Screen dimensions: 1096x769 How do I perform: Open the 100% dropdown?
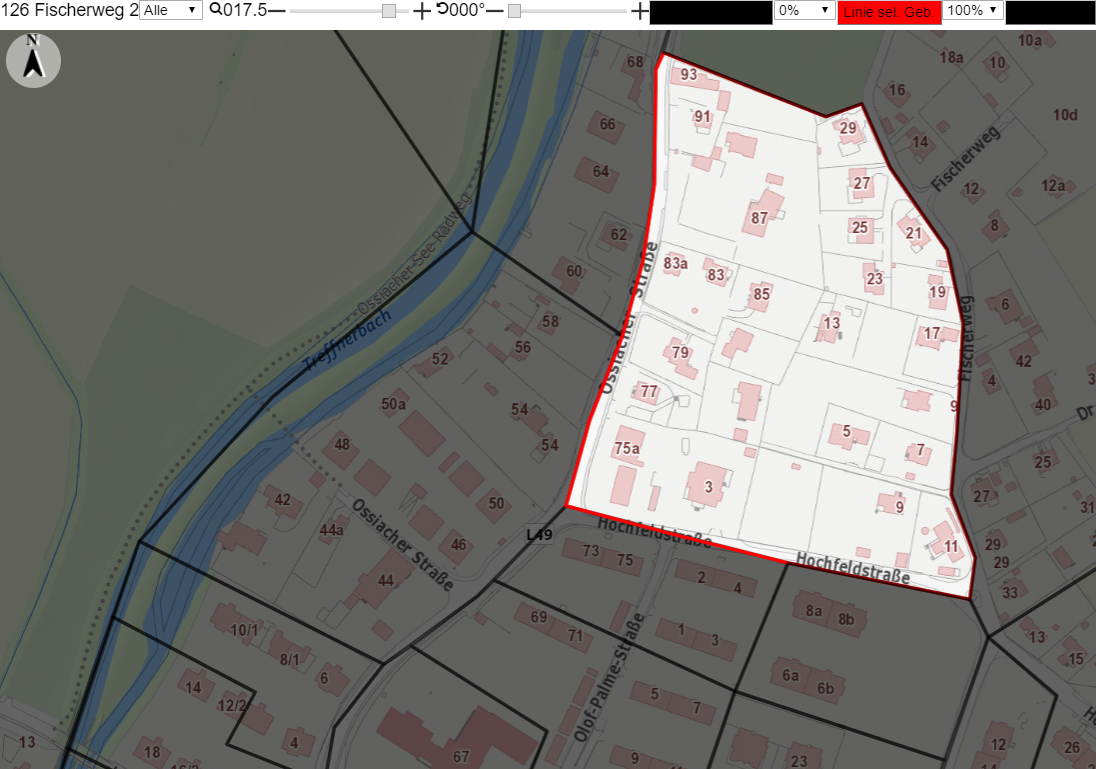pos(973,10)
